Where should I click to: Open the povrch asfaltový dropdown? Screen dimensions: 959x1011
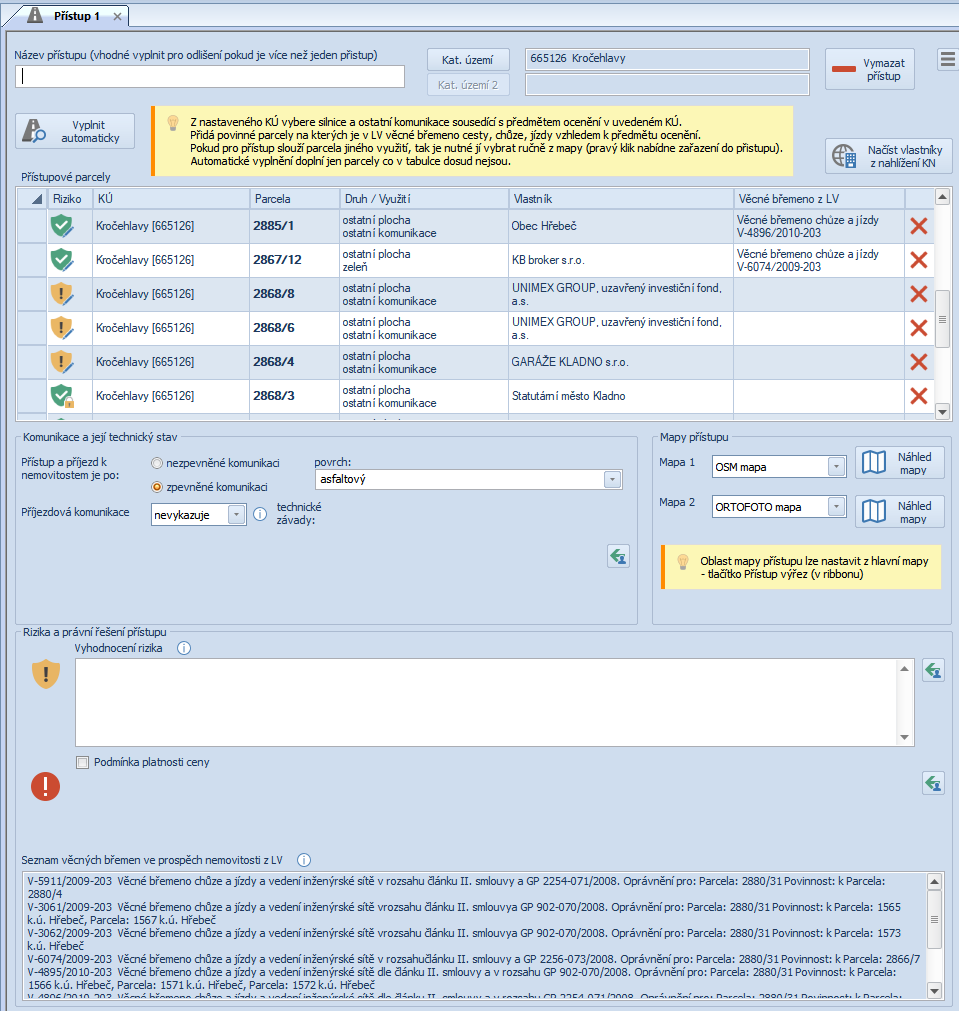point(612,479)
